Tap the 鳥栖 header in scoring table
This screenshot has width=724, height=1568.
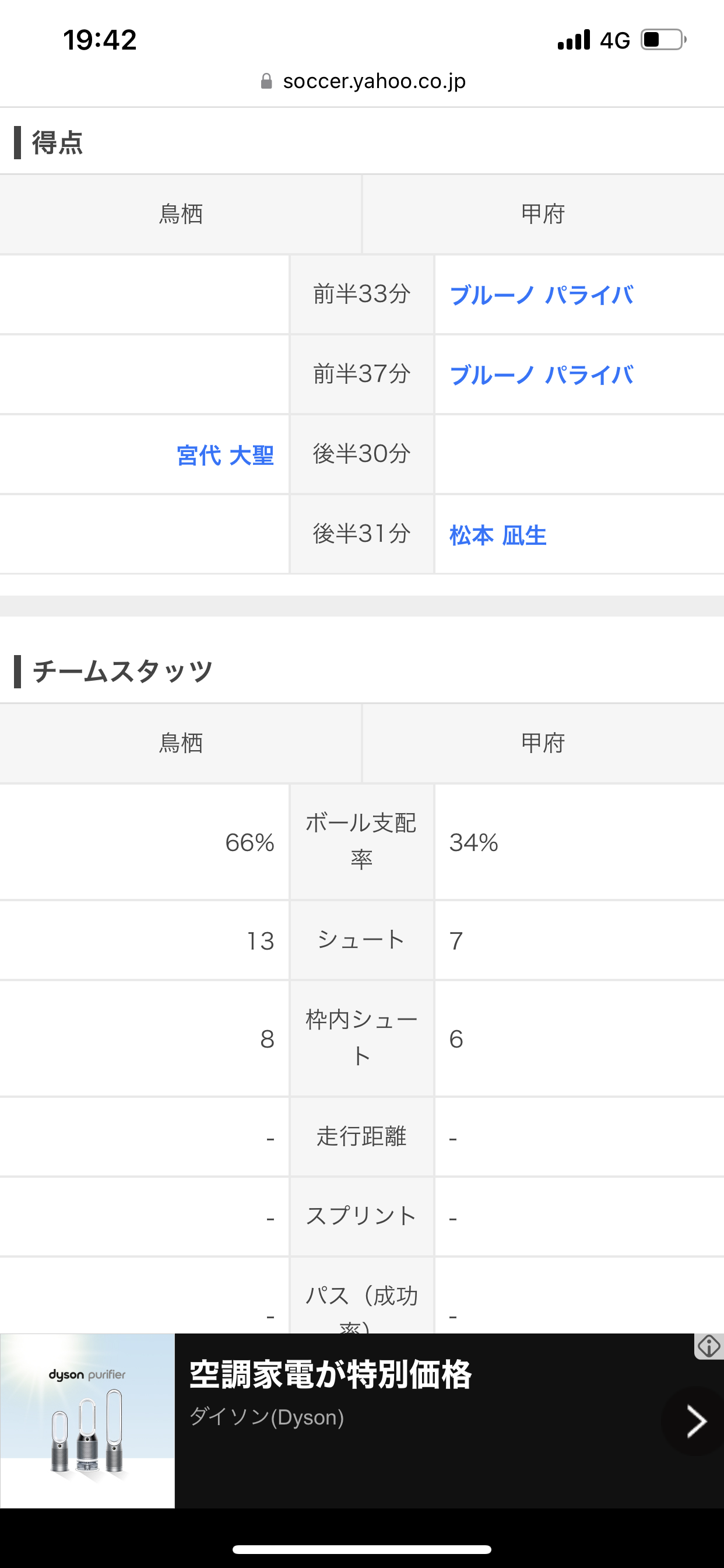pyautogui.click(x=181, y=214)
